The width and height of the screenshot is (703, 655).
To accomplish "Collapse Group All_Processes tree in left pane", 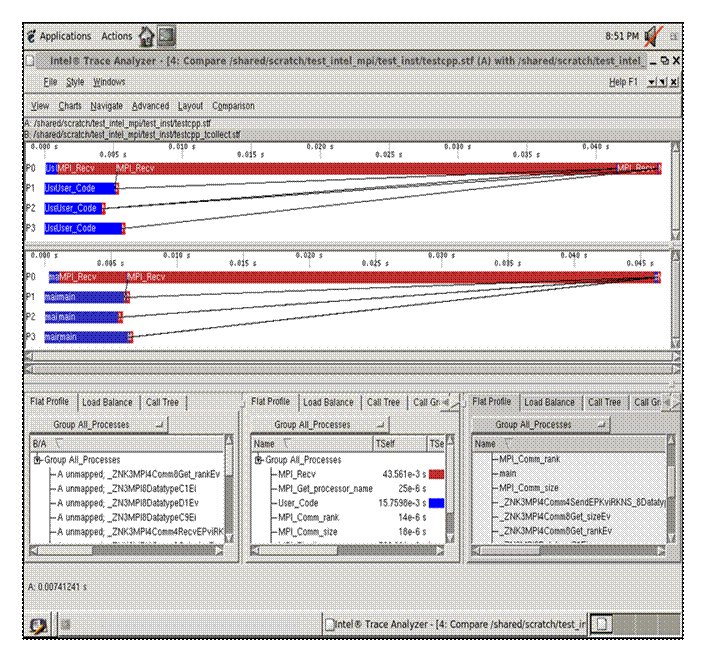I will (x=37, y=460).
